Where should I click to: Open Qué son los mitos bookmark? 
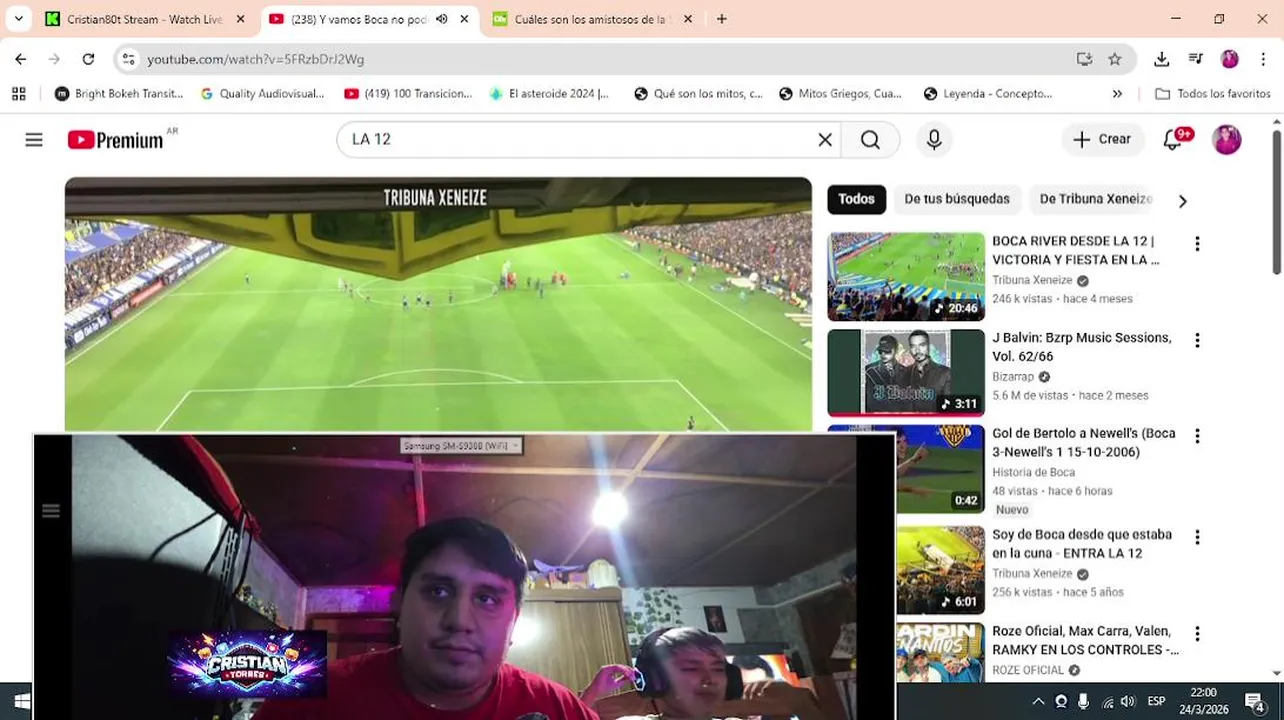[698, 94]
